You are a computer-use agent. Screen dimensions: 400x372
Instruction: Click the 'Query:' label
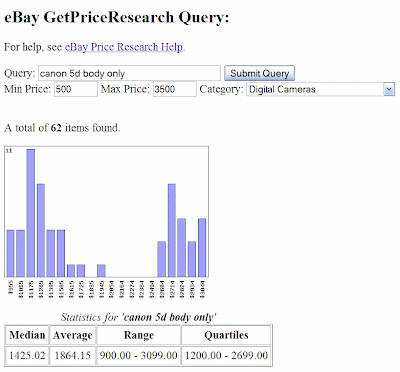(19, 73)
